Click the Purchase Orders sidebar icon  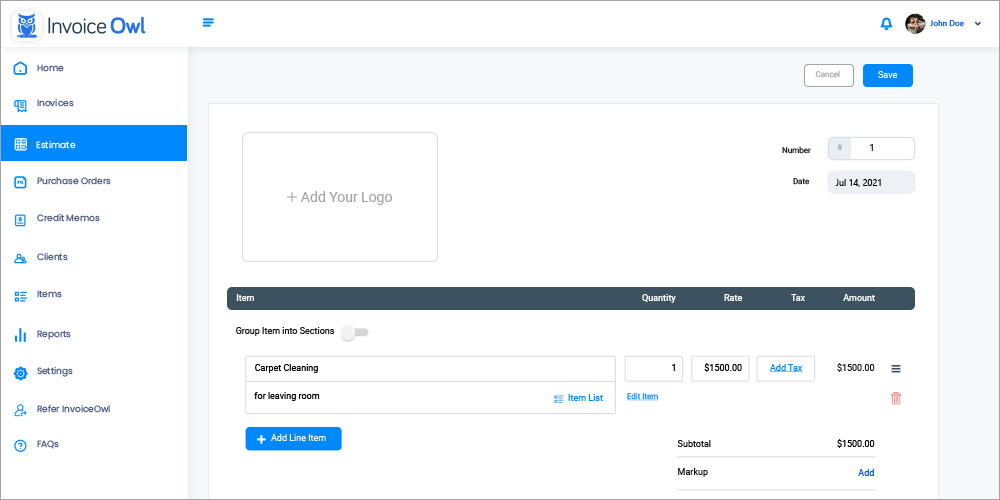click(20, 182)
